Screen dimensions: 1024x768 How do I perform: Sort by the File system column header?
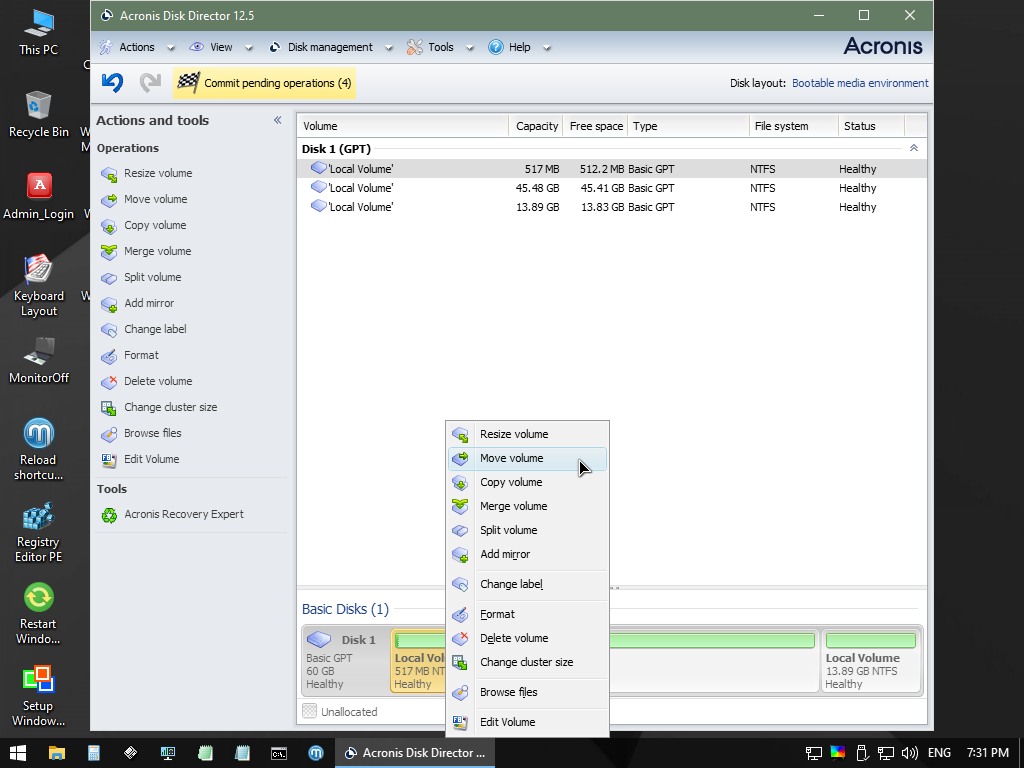[793, 126]
